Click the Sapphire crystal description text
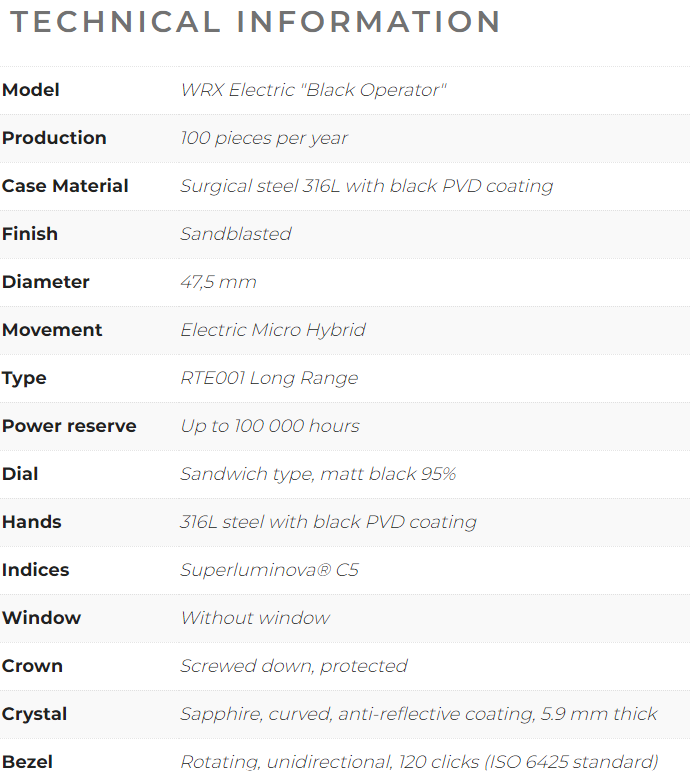The width and height of the screenshot is (690, 772). point(419,714)
